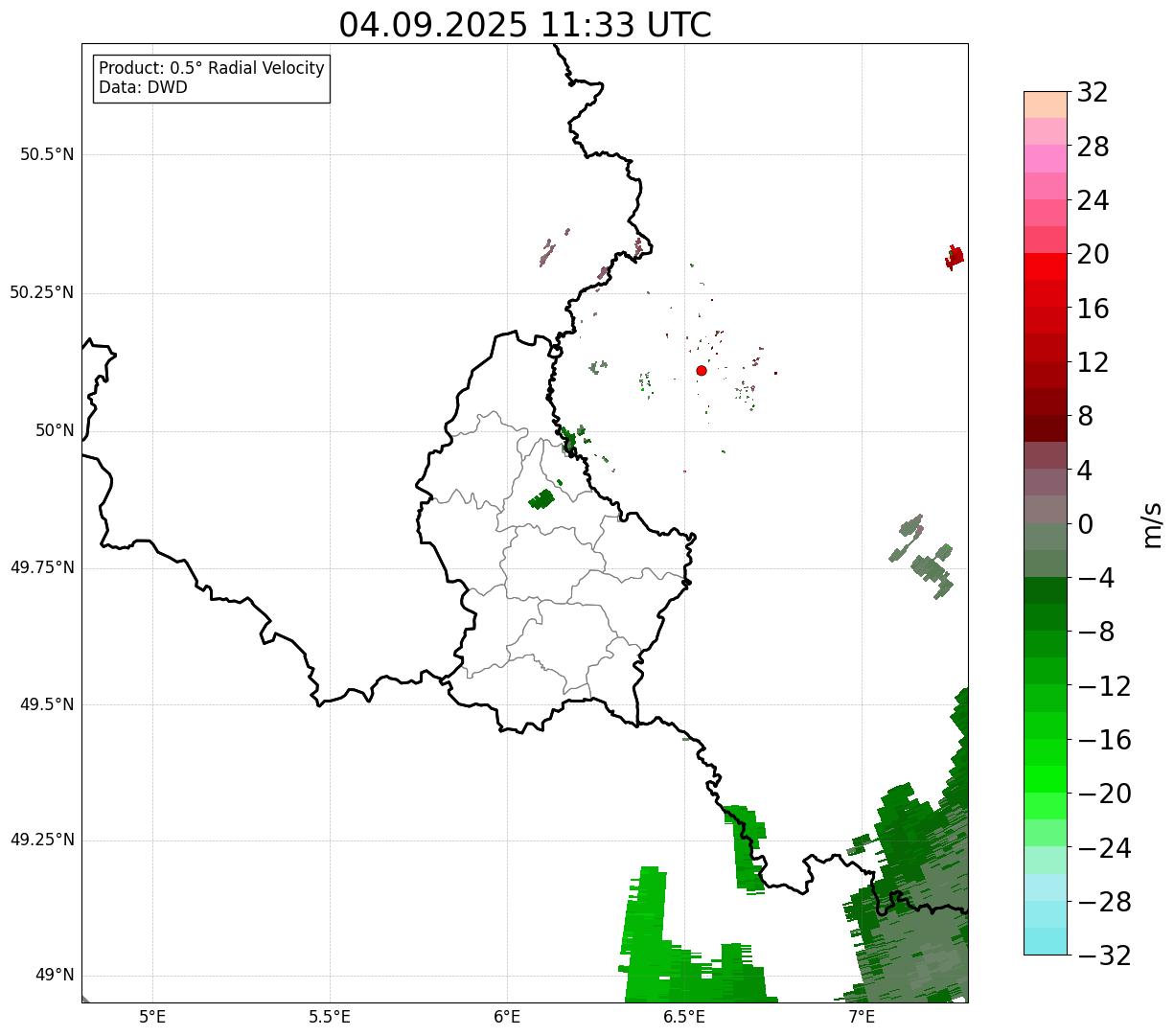
Task: Click the 7°E longitude label
Action: click(862, 1017)
